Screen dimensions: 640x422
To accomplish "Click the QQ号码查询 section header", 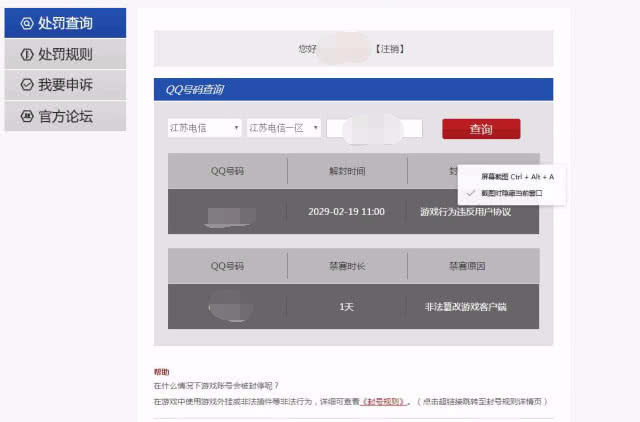I will coord(353,89).
